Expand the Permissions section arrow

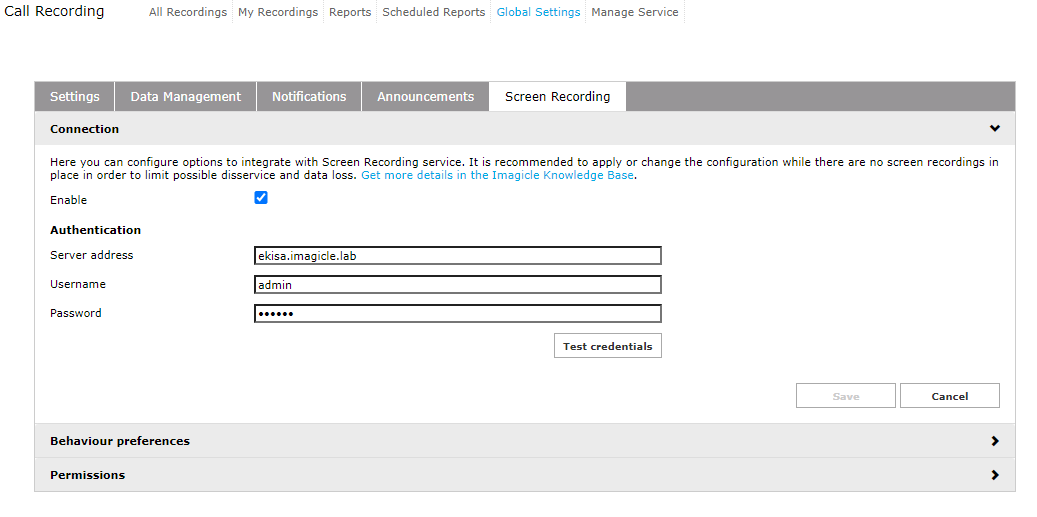coord(994,475)
